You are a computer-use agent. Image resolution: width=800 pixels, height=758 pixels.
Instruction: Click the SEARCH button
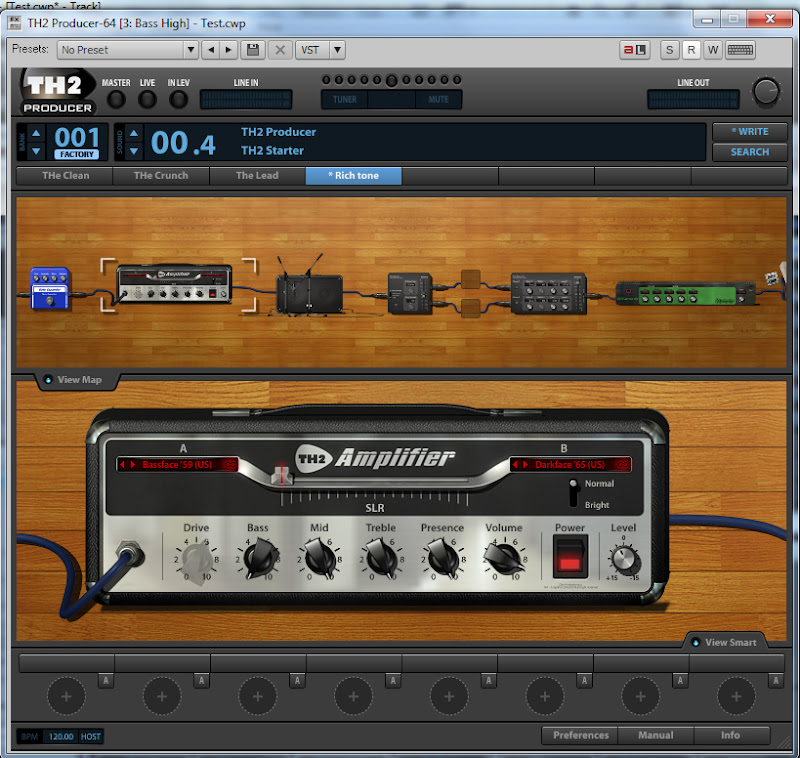(x=749, y=152)
